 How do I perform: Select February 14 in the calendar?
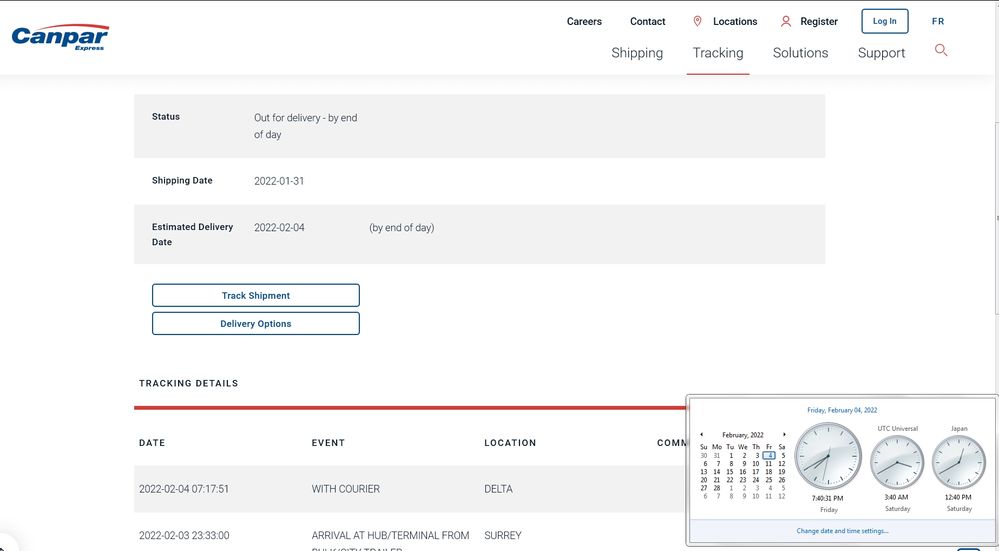[717, 472]
